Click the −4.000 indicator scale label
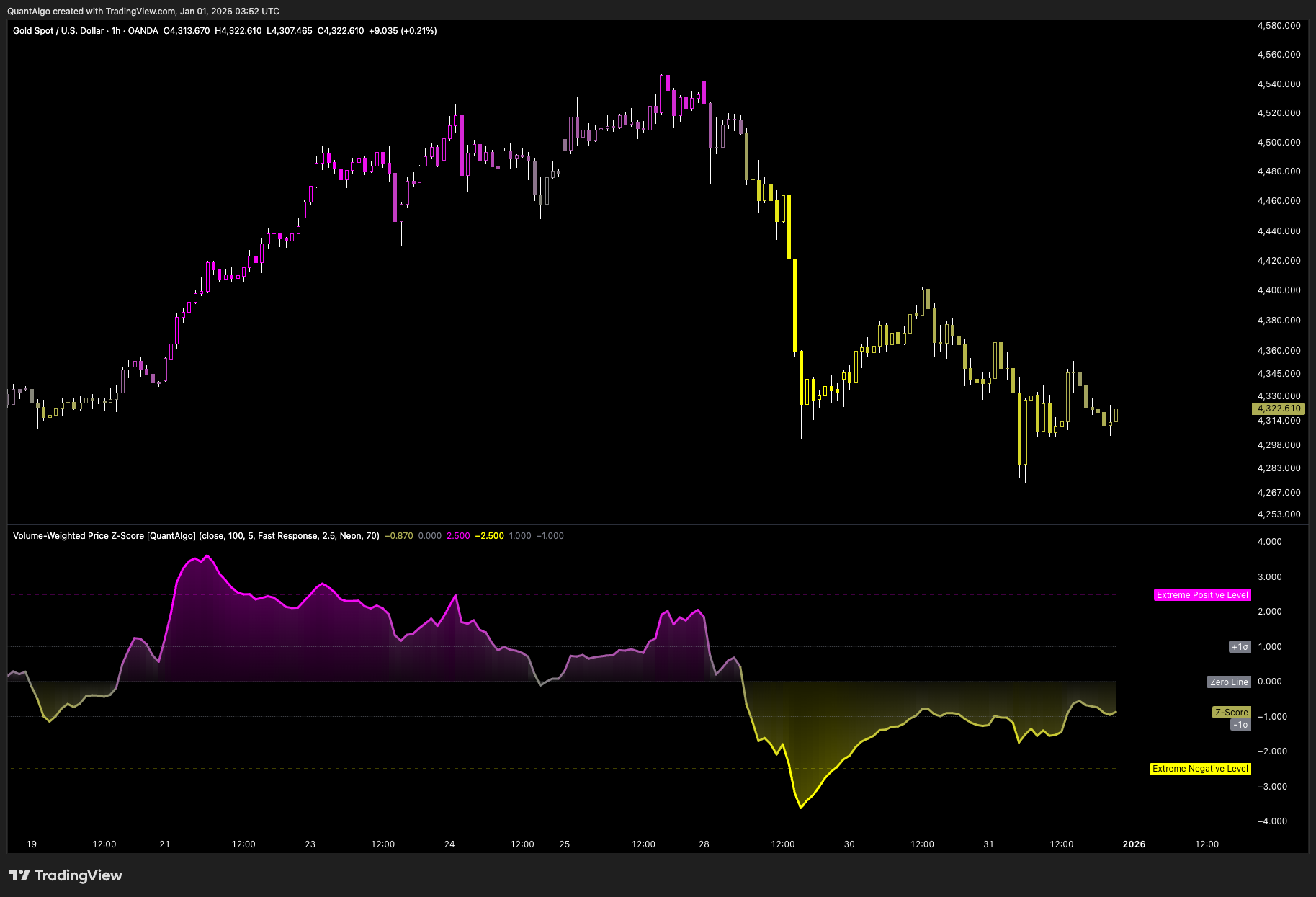Viewport: 1316px width, 897px height. (1272, 821)
